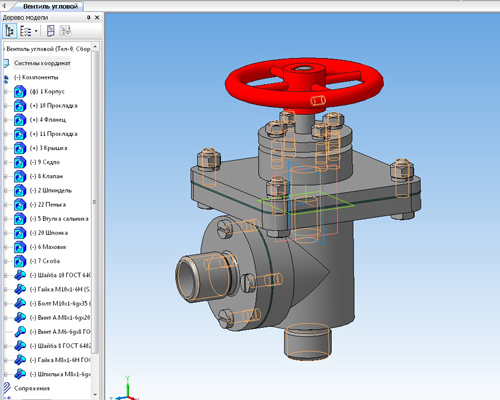Expand the 2 Шпиндель node
Viewport: 500px width, 400px height.
tap(5, 191)
